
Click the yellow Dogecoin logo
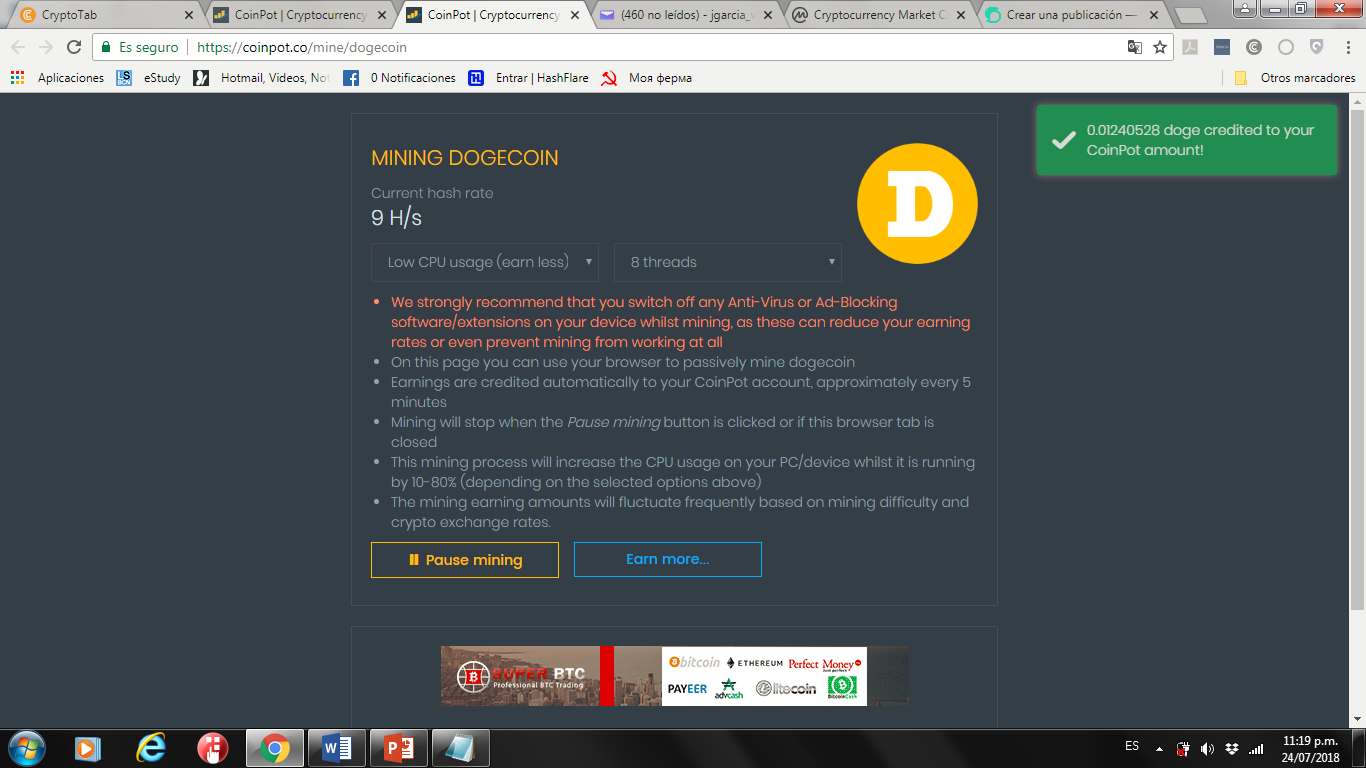tap(917, 204)
